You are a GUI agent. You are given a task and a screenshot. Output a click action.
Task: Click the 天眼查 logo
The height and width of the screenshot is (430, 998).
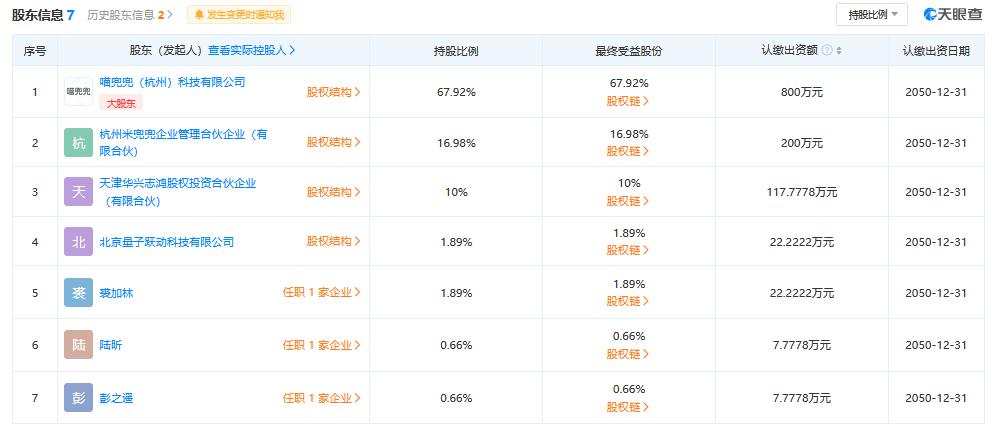953,15
